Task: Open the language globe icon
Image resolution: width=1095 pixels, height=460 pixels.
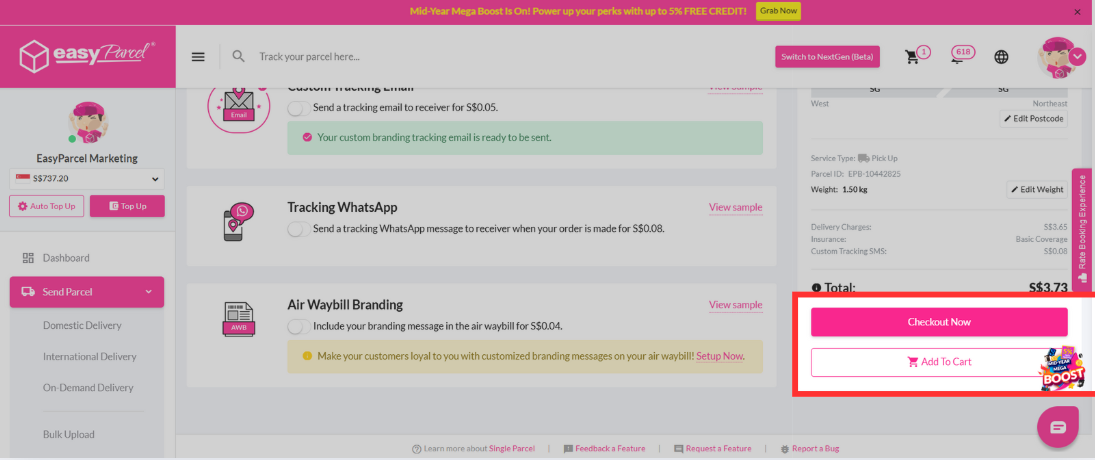Action: tap(1001, 57)
